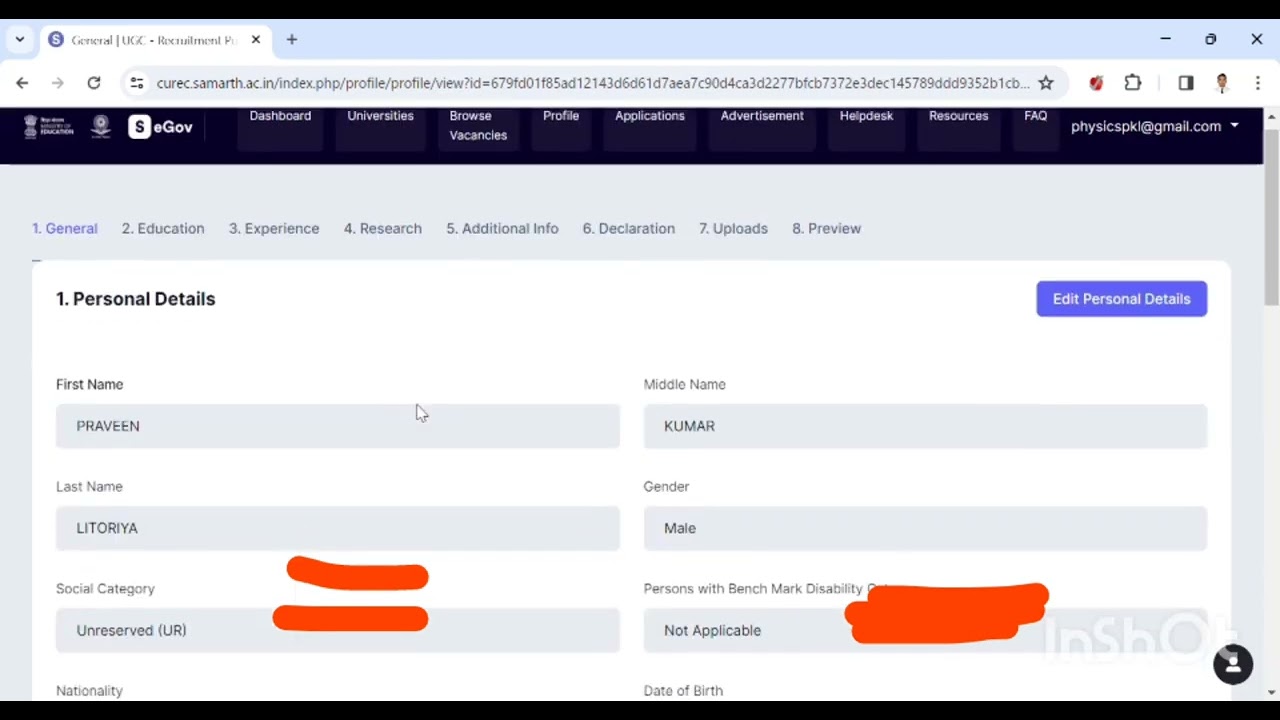Open the Dashboard menu

click(280, 116)
